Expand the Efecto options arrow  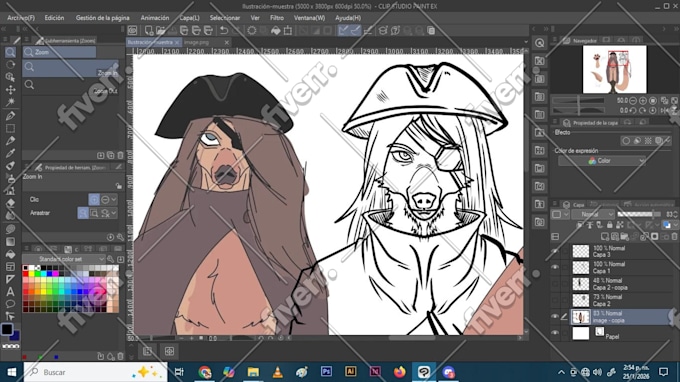pyautogui.click(x=668, y=140)
